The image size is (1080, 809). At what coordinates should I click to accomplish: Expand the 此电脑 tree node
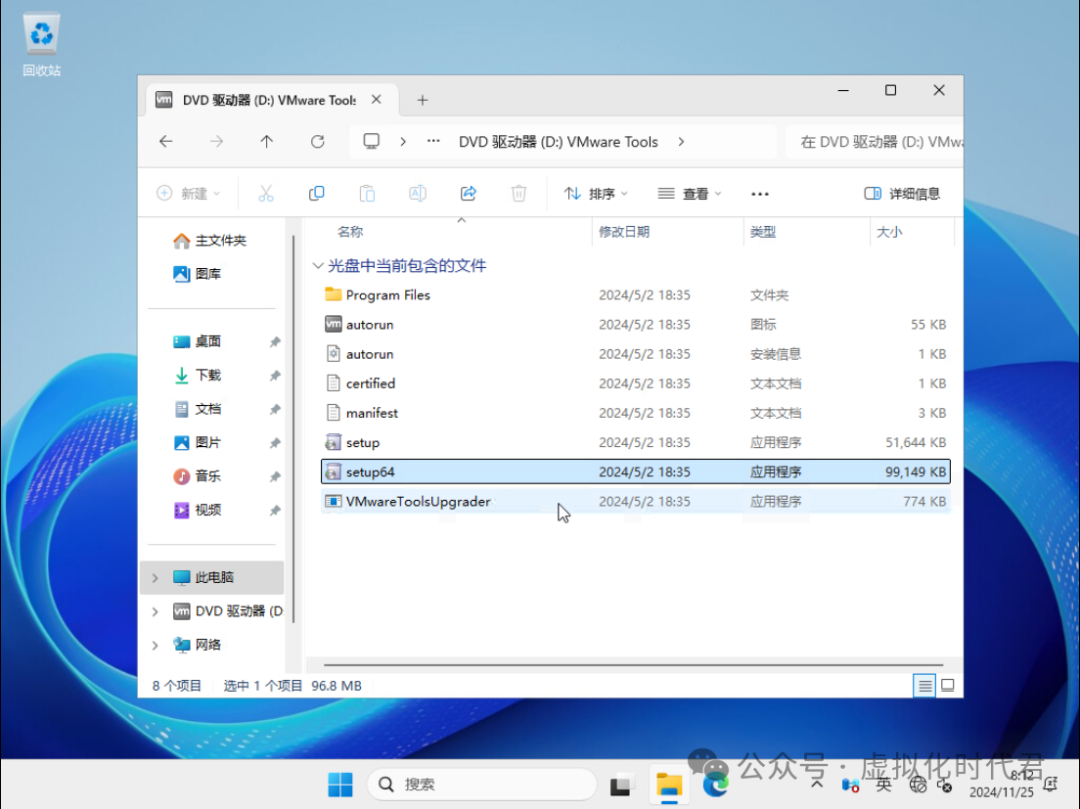155,578
